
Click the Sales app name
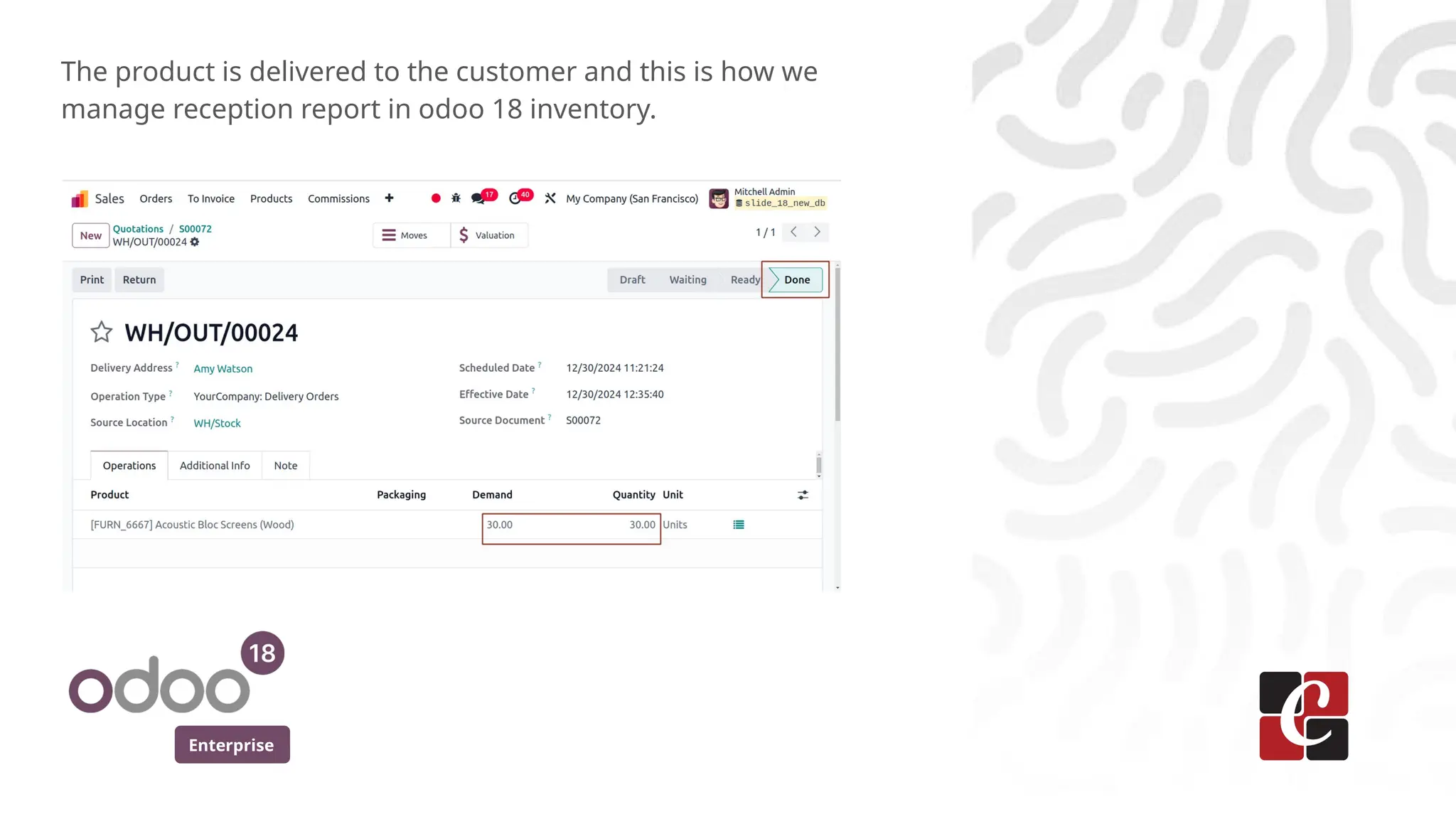(109, 199)
